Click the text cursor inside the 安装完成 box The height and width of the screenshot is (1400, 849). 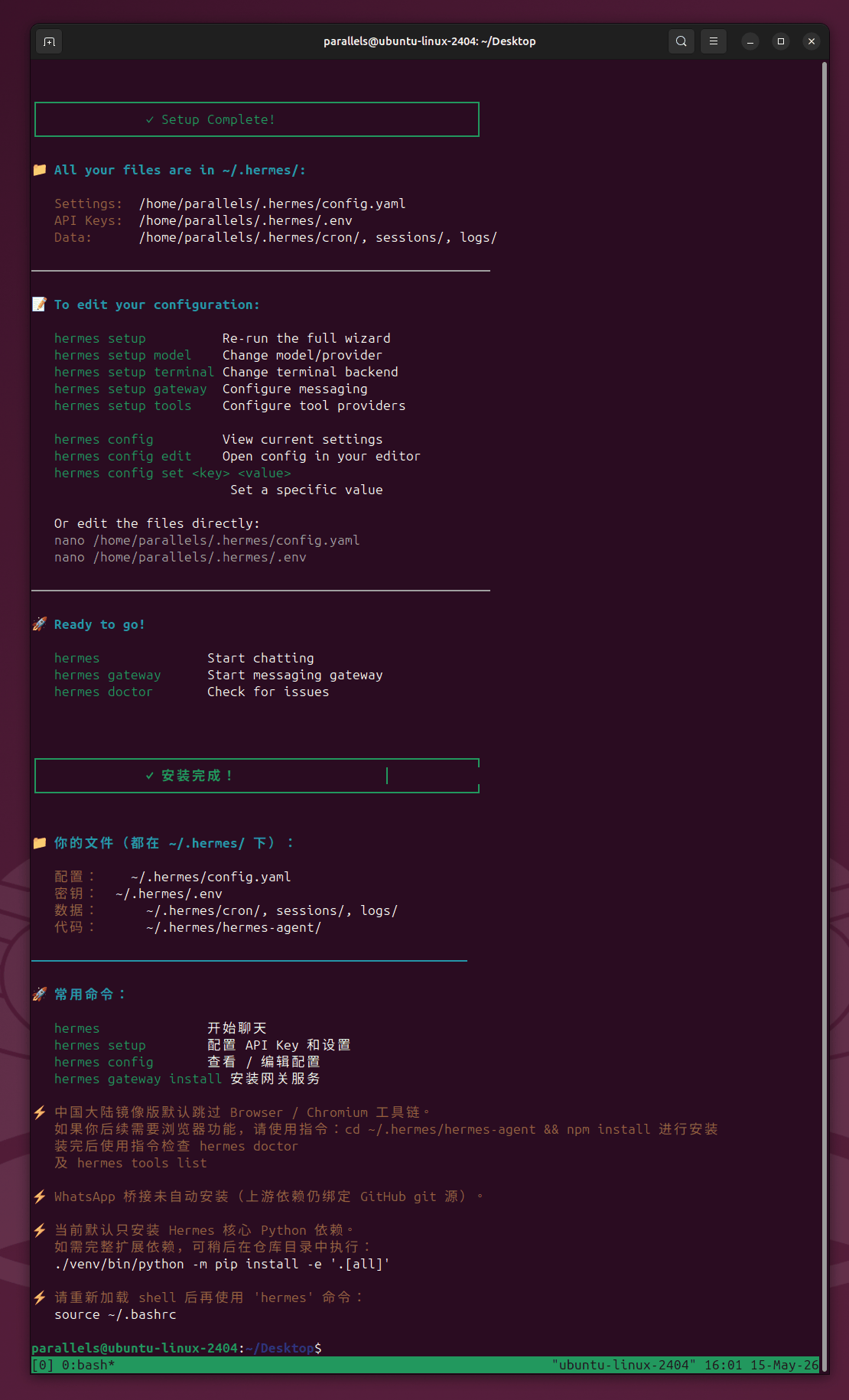[x=387, y=776]
